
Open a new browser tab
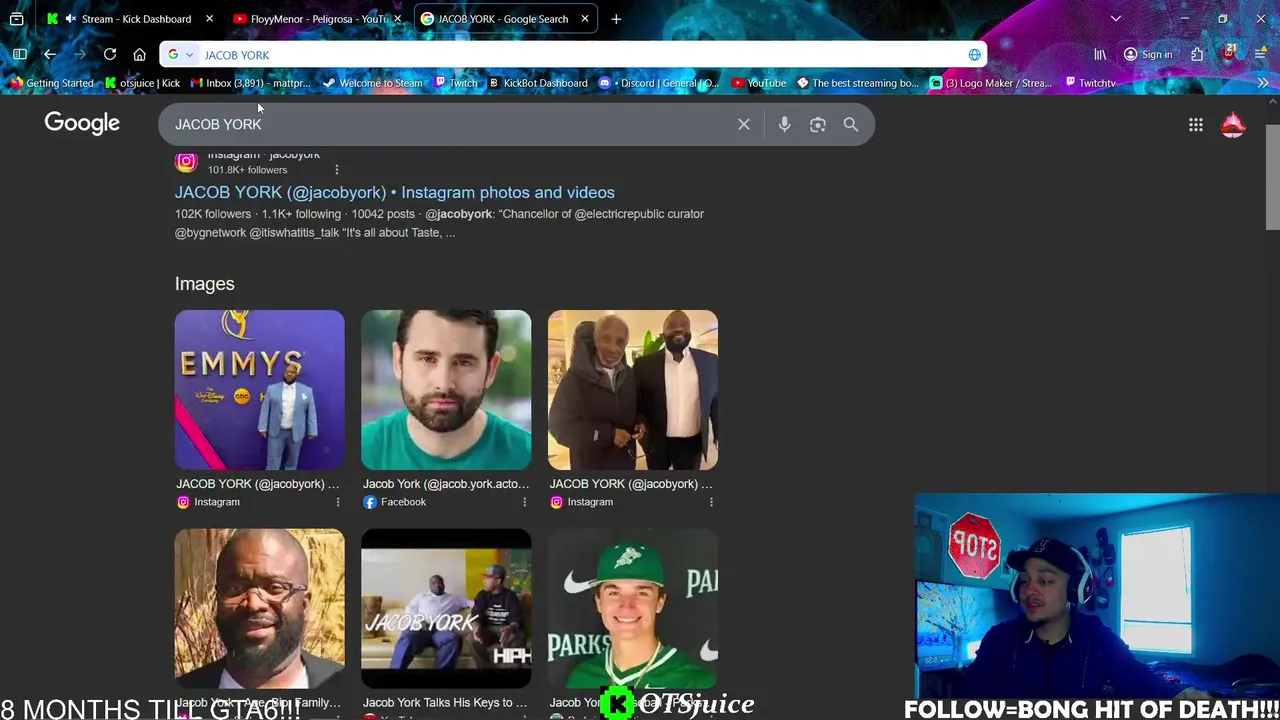(616, 19)
